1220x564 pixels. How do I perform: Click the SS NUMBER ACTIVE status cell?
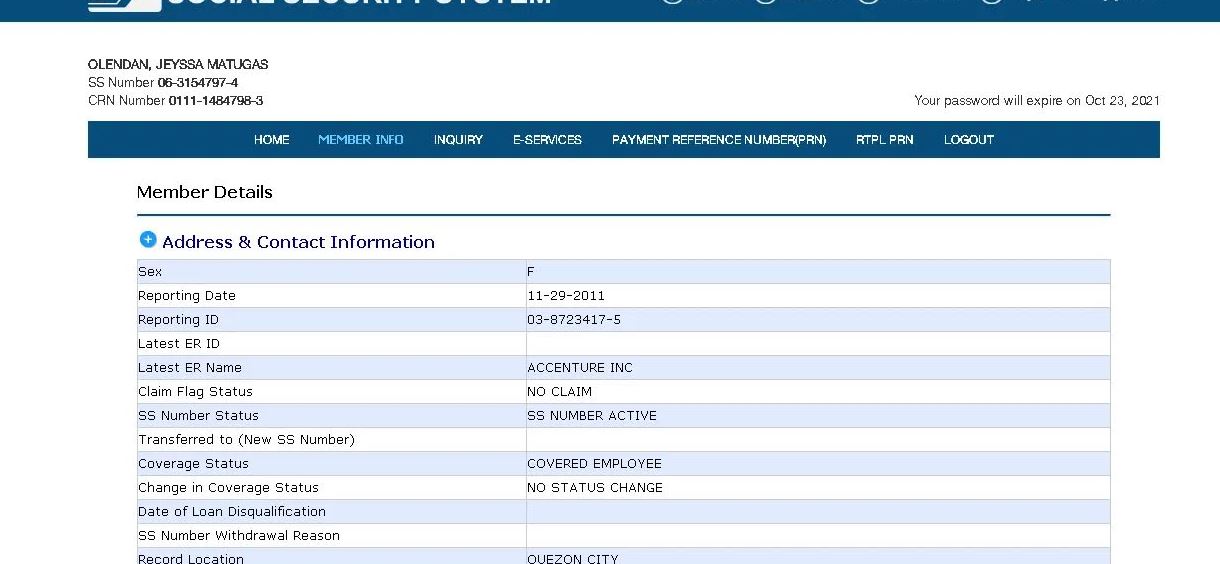[x=592, y=416]
